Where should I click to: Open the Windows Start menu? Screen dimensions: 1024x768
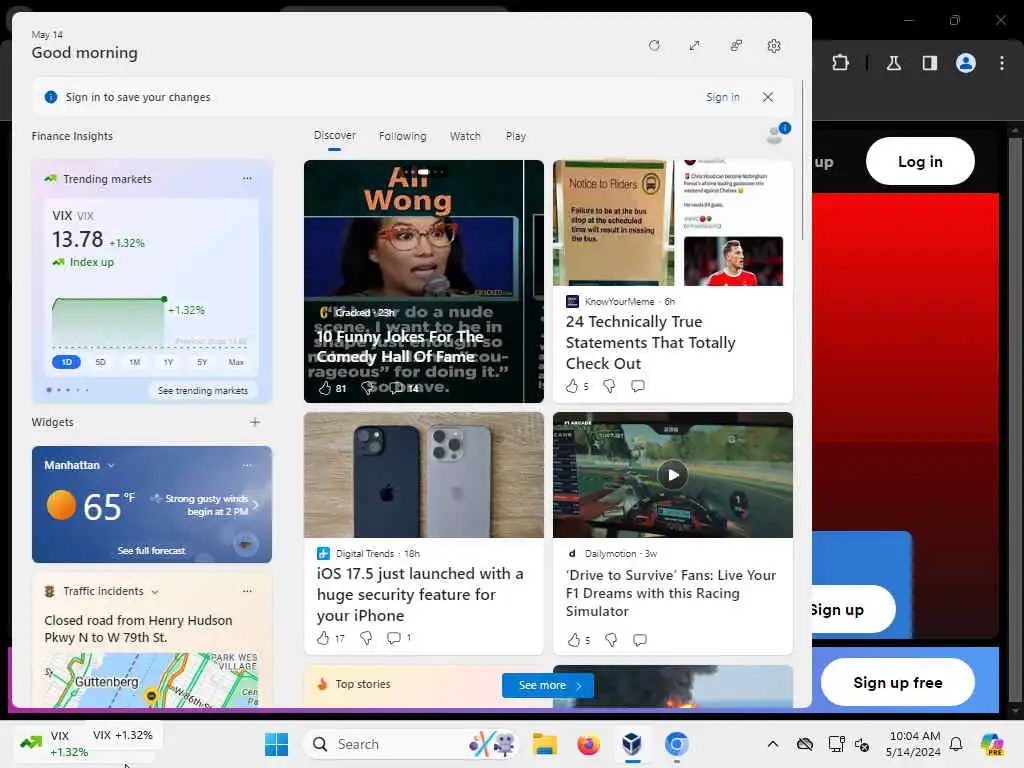coord(276,744)
